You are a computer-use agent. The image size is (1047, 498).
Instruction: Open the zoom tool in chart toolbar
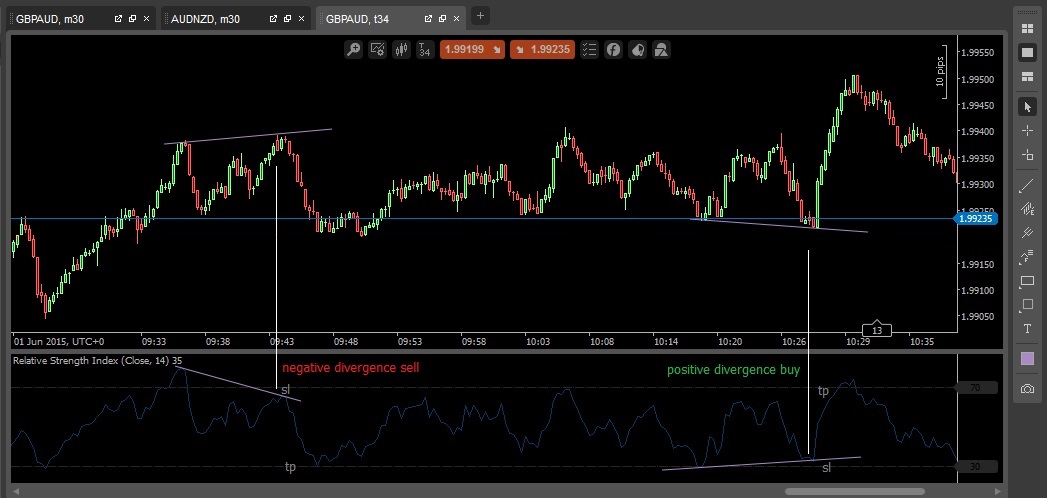[354, 49]
